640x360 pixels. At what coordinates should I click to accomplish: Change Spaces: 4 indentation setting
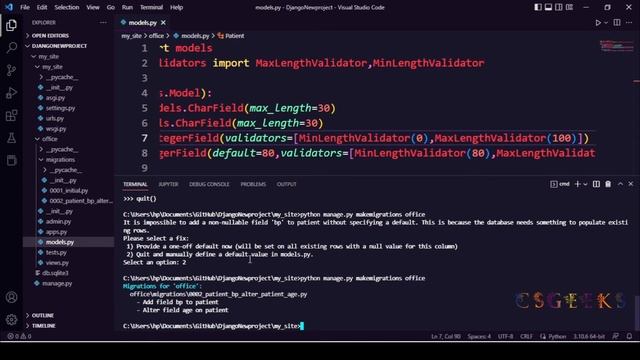pos(479,336)
